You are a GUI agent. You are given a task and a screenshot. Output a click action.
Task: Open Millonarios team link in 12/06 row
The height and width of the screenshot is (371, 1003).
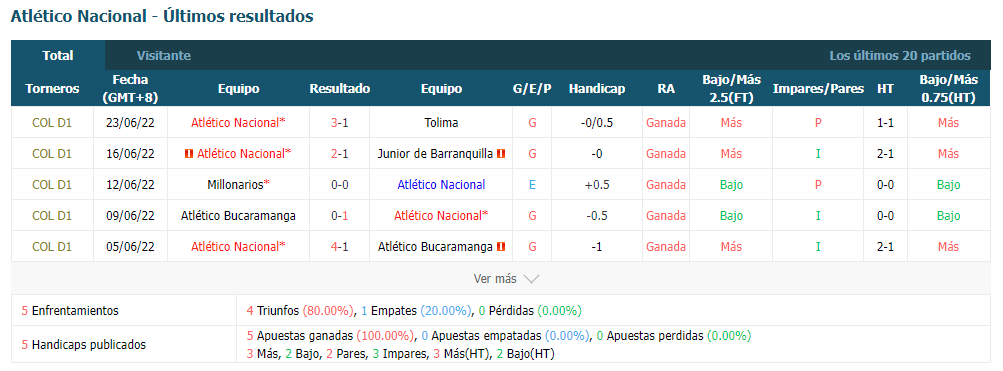tap(236, 185)
